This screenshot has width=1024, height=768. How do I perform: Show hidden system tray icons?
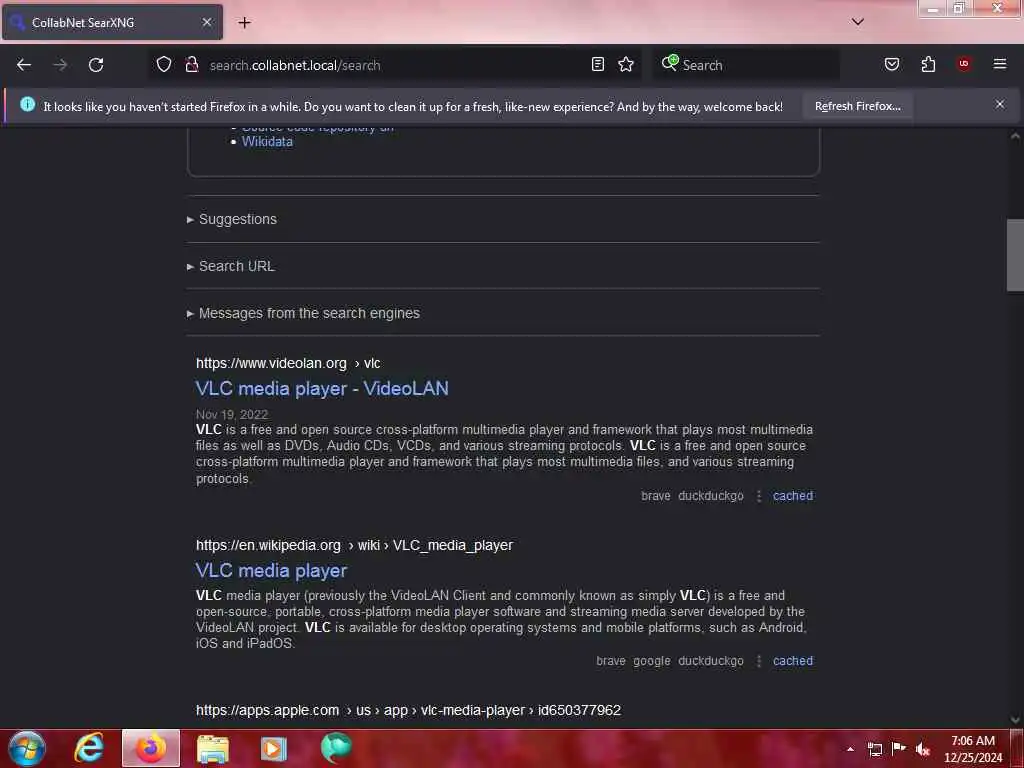tap(850, 749)
